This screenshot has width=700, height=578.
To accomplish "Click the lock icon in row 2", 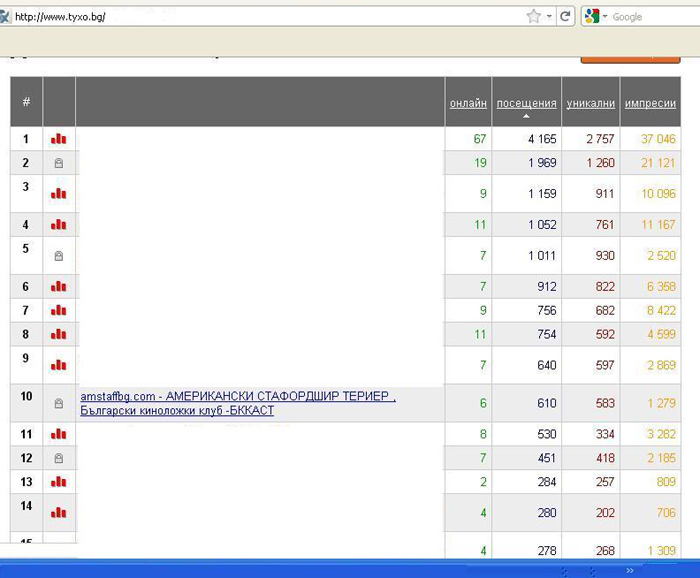I will point(58,163).
